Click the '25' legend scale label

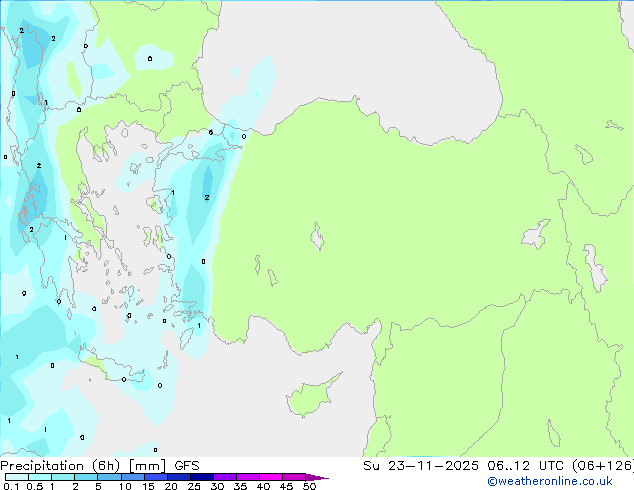(x=194, y=486)
